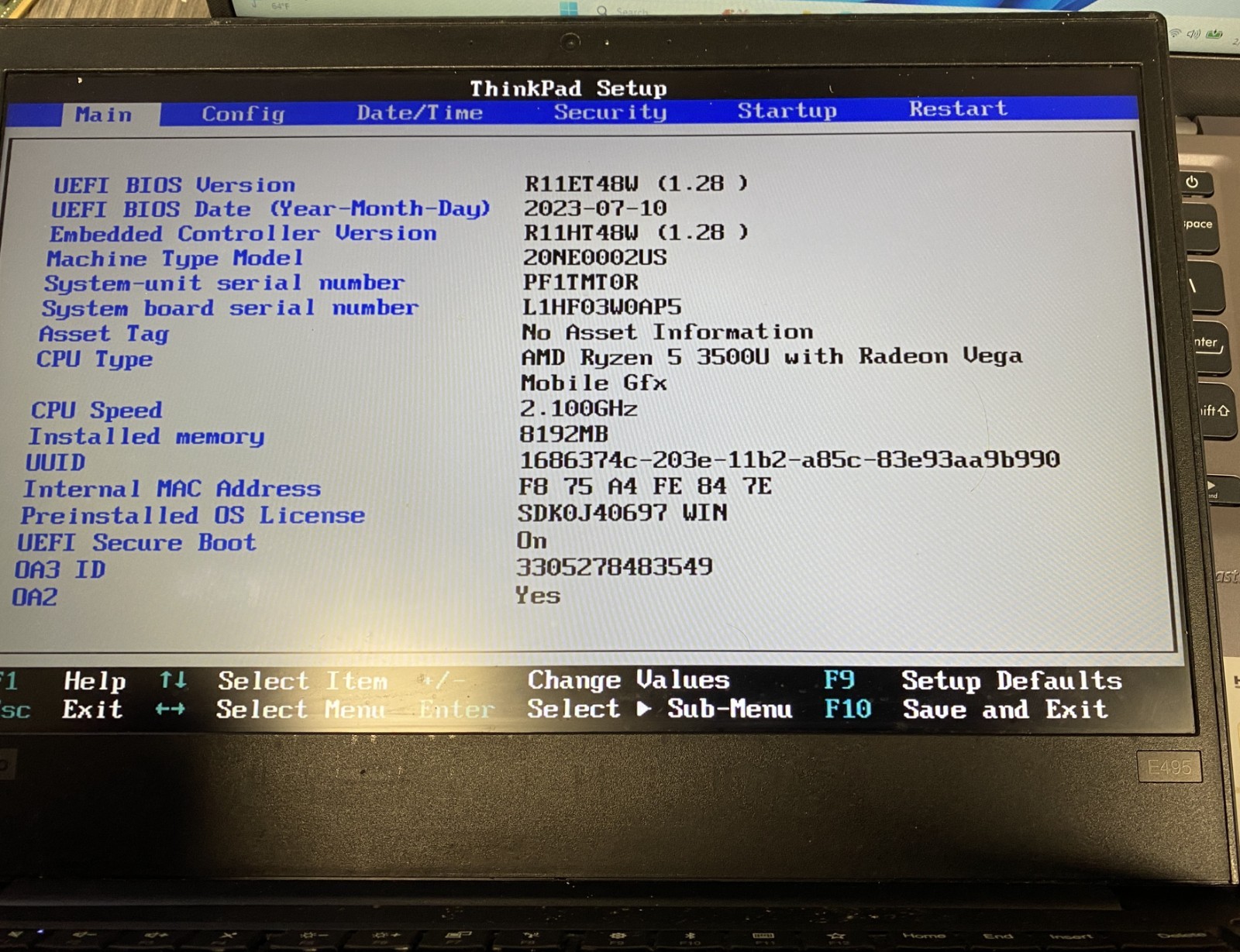Select the UUID label
The width and height of the screenshot is (1240, 952).
coord(55,462)
